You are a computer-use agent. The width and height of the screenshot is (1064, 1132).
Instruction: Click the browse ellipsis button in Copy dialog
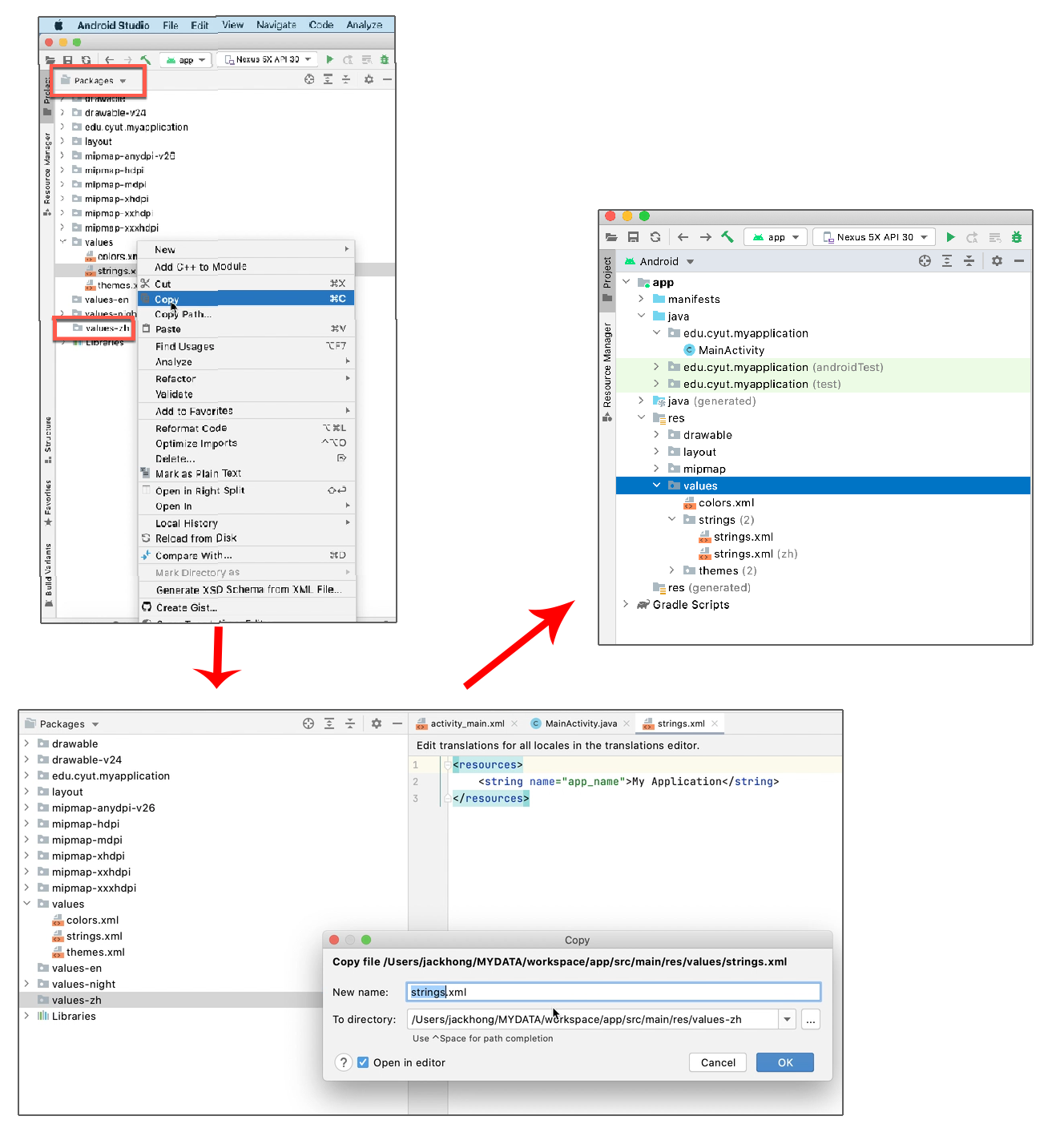tap(811, 1019)
